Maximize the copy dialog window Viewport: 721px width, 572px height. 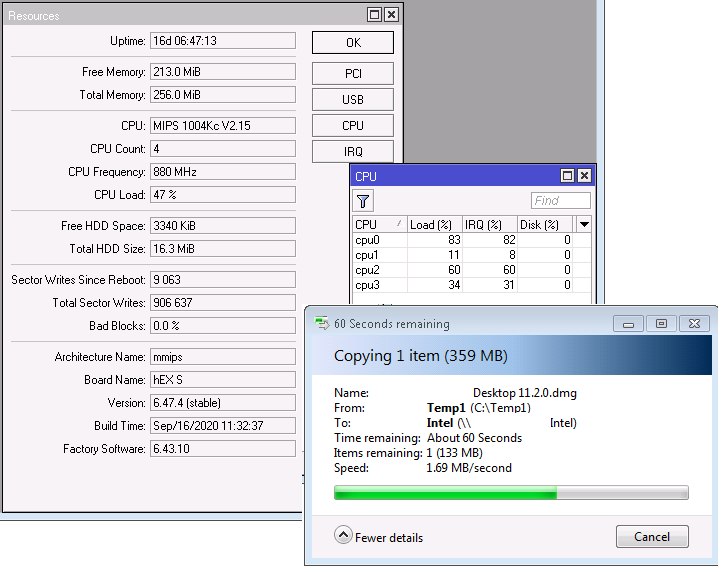click(661, 324)
